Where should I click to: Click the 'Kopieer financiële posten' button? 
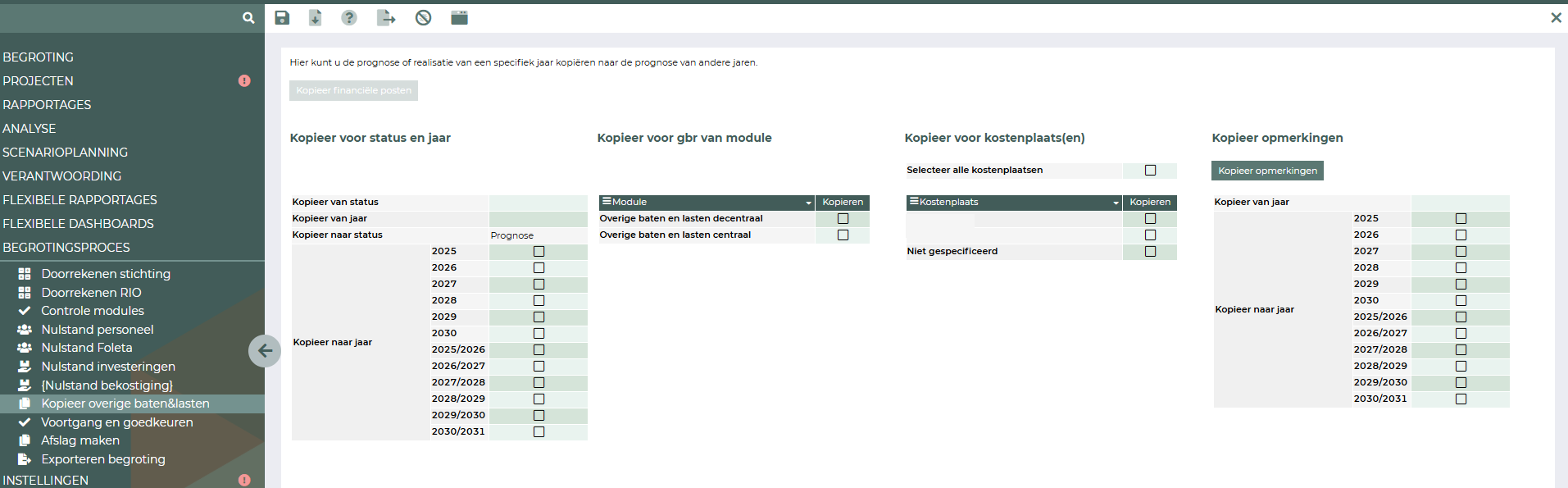(353, 91)
